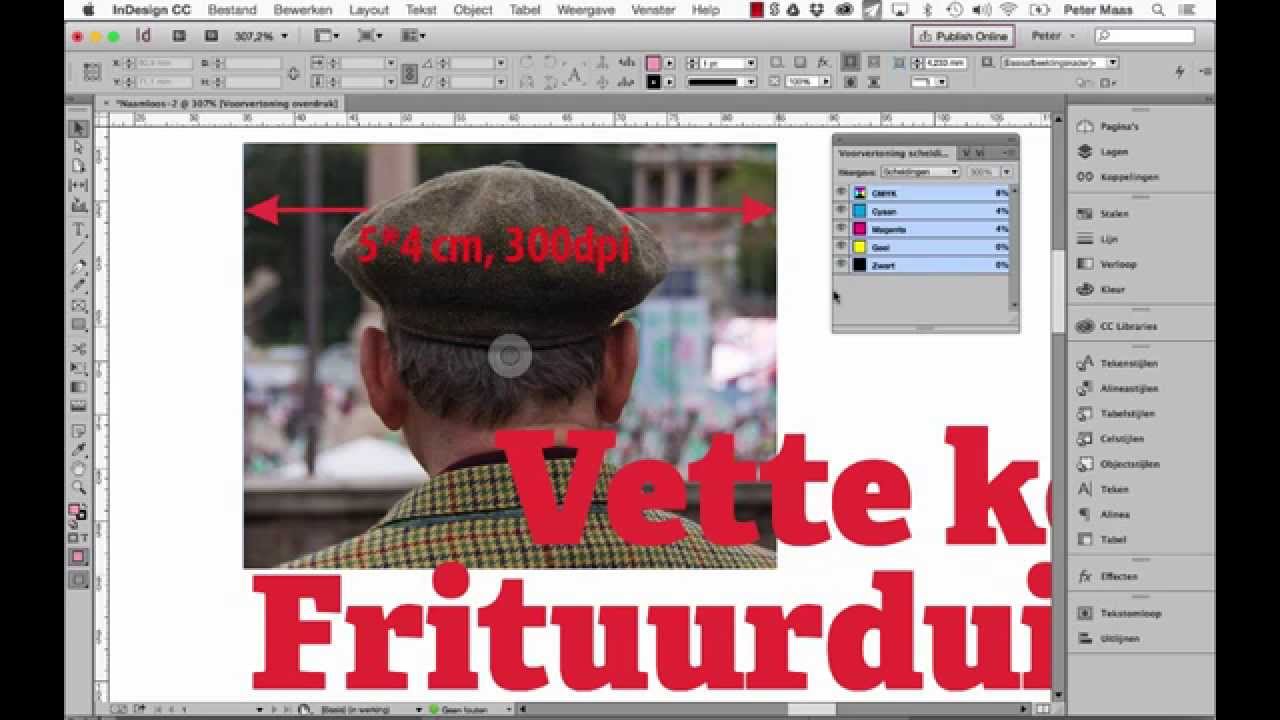Open the Venster menu
1280x720 pixels.
(x=653, y=10)
